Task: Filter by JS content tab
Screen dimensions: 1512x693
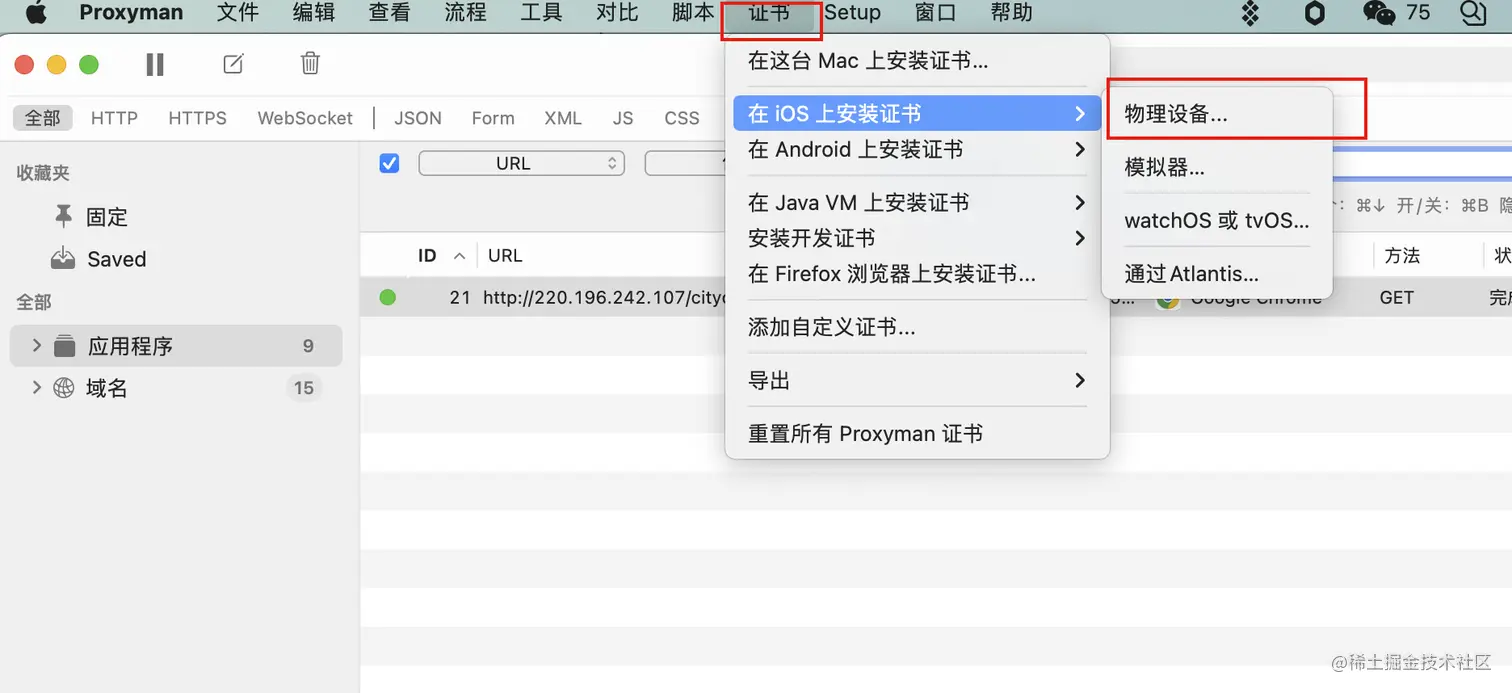Action: point(623,118)
